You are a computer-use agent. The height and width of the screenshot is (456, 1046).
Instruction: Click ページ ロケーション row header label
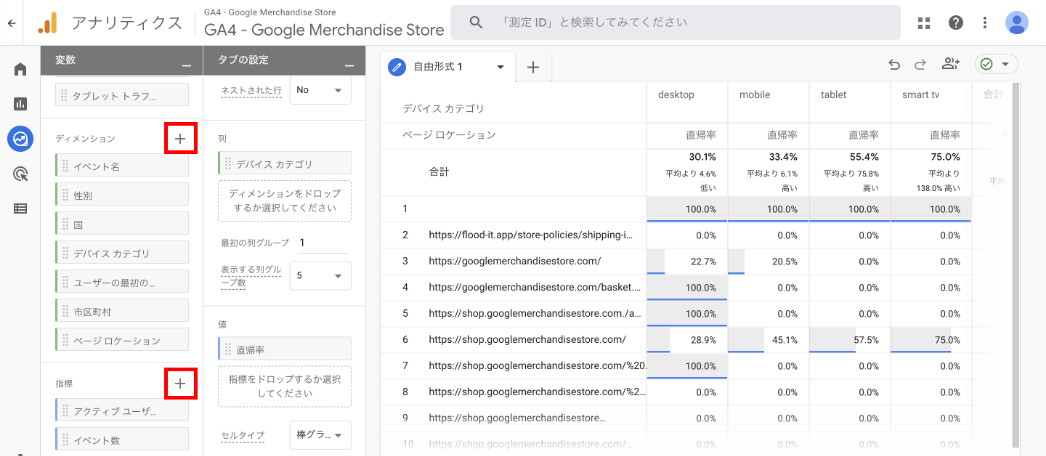tap(450, 135)
